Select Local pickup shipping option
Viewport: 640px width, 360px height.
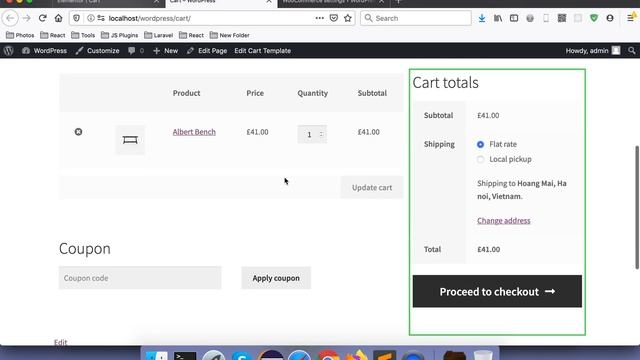pyautogui.click(x=480, y=160)
